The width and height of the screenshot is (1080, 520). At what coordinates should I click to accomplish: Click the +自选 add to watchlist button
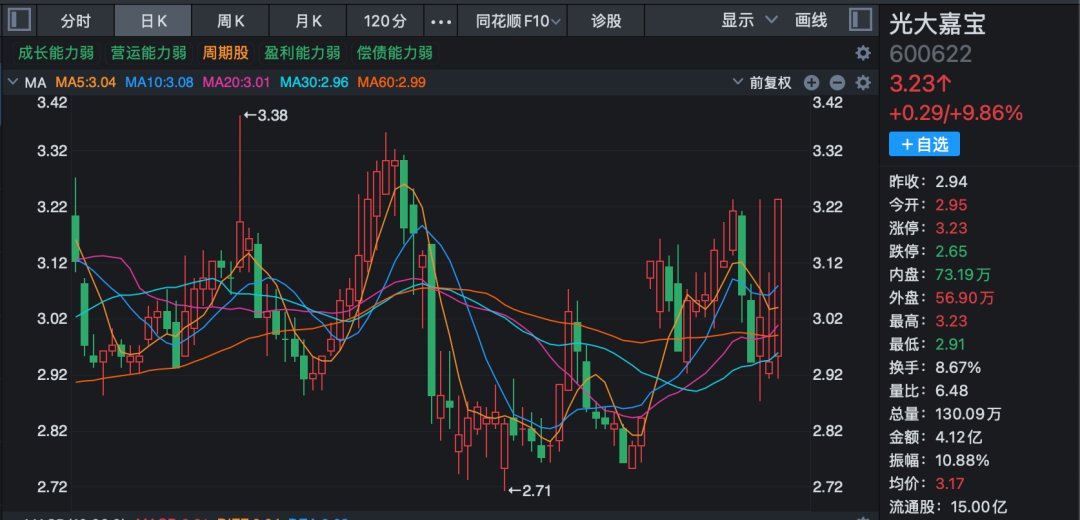pos(924,144)
